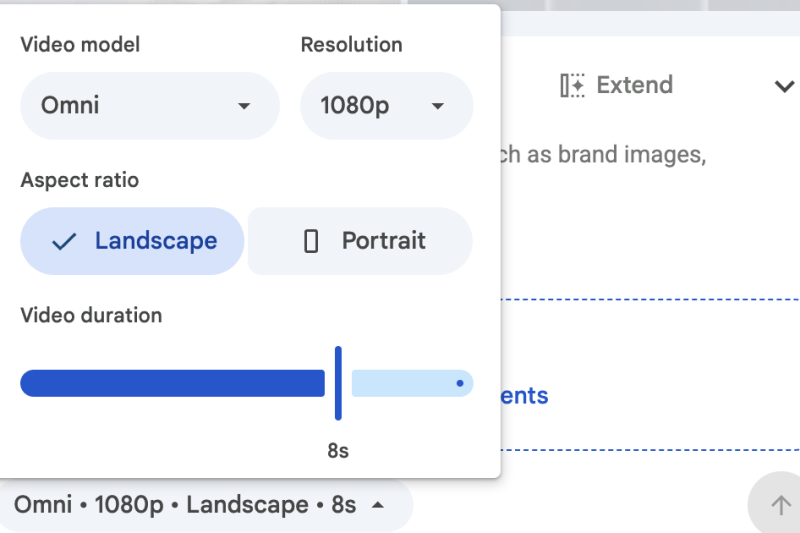The image size is (800, 533).
Task: Expand the chevron next to Extend
Action: tap(785, 86)
